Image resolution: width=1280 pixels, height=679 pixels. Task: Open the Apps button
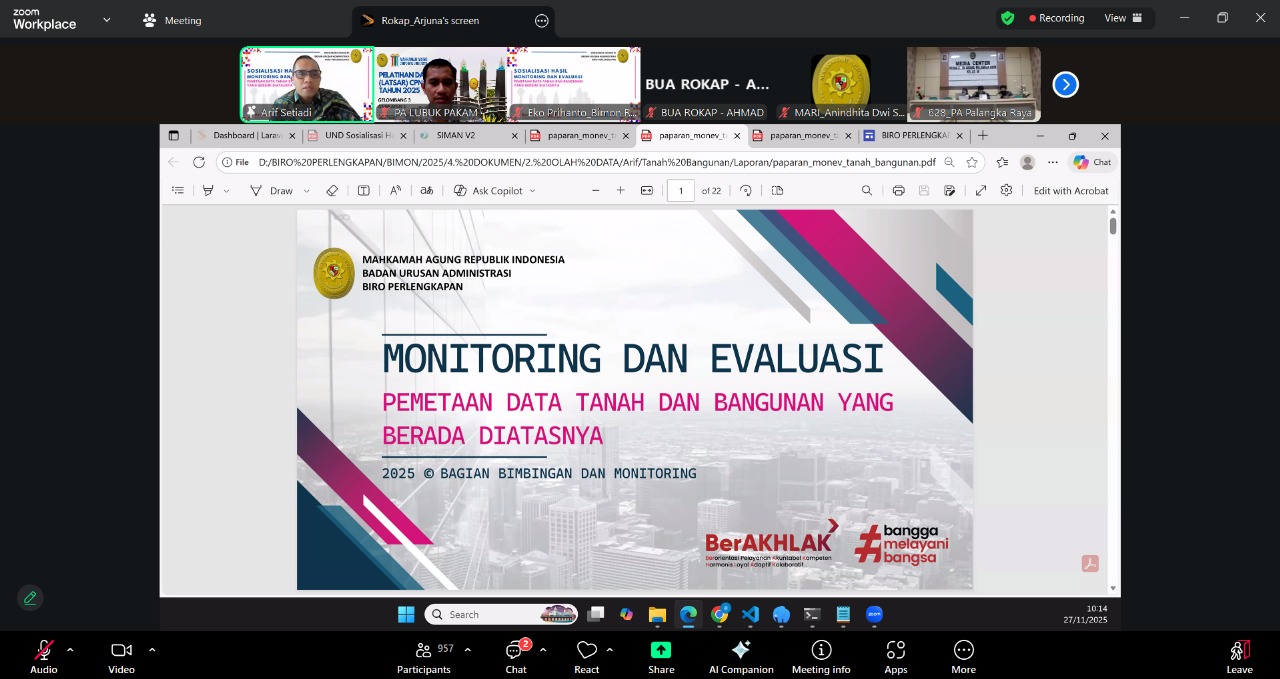coord(896,656)
